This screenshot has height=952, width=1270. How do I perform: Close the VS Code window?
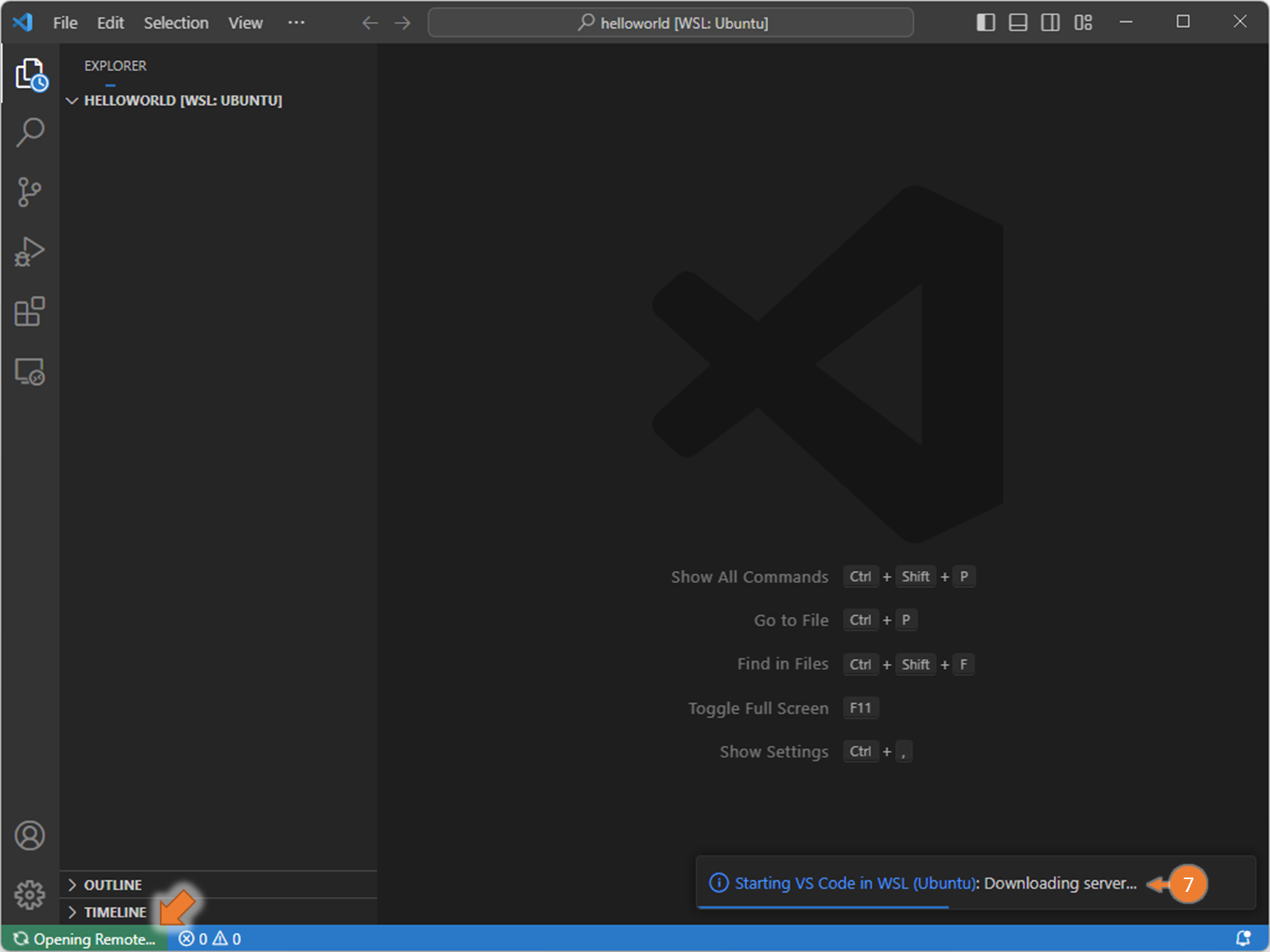pos(1240,22)
